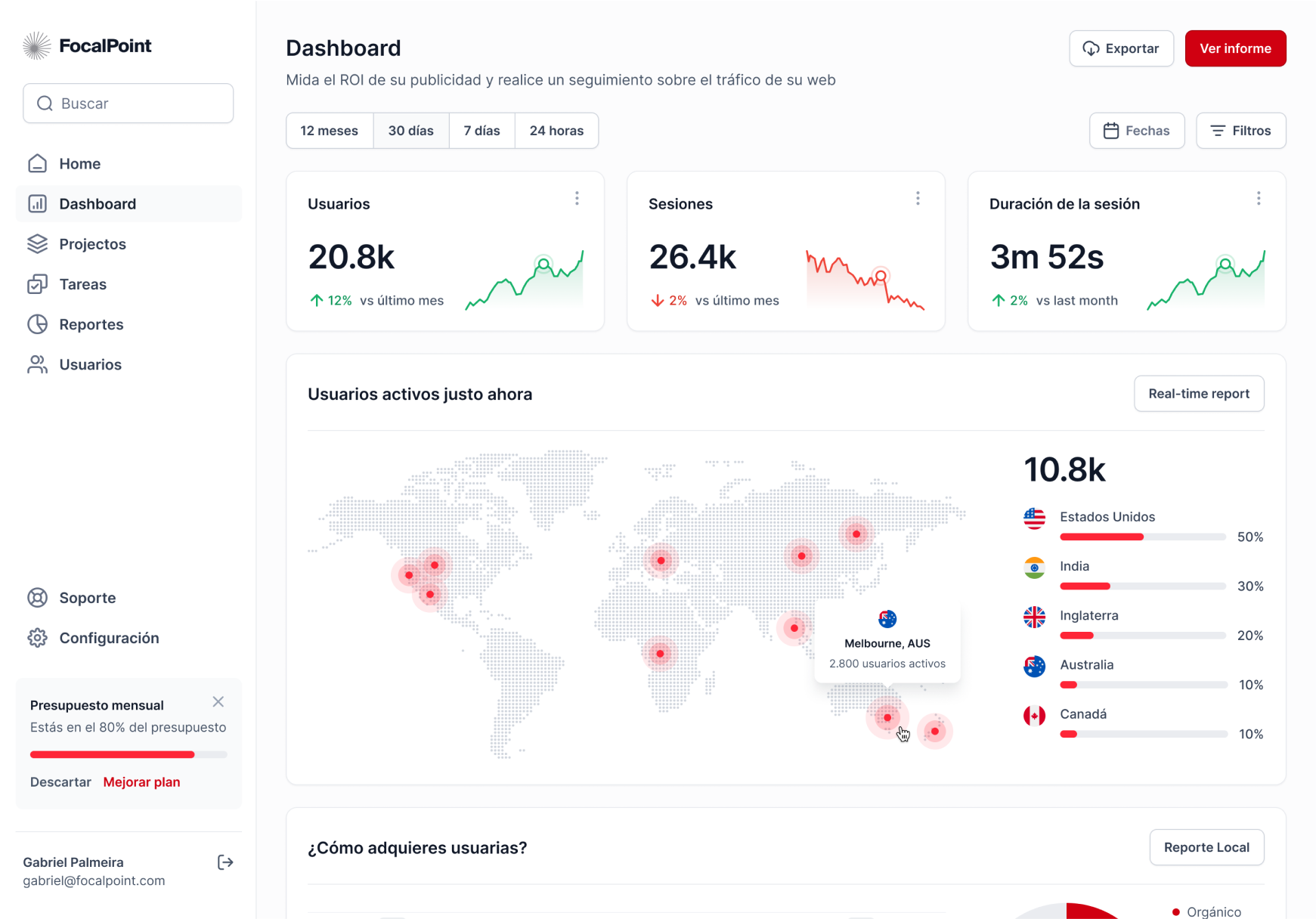Open Projectos from the sidebar
1316x919 pixels.
92,244
